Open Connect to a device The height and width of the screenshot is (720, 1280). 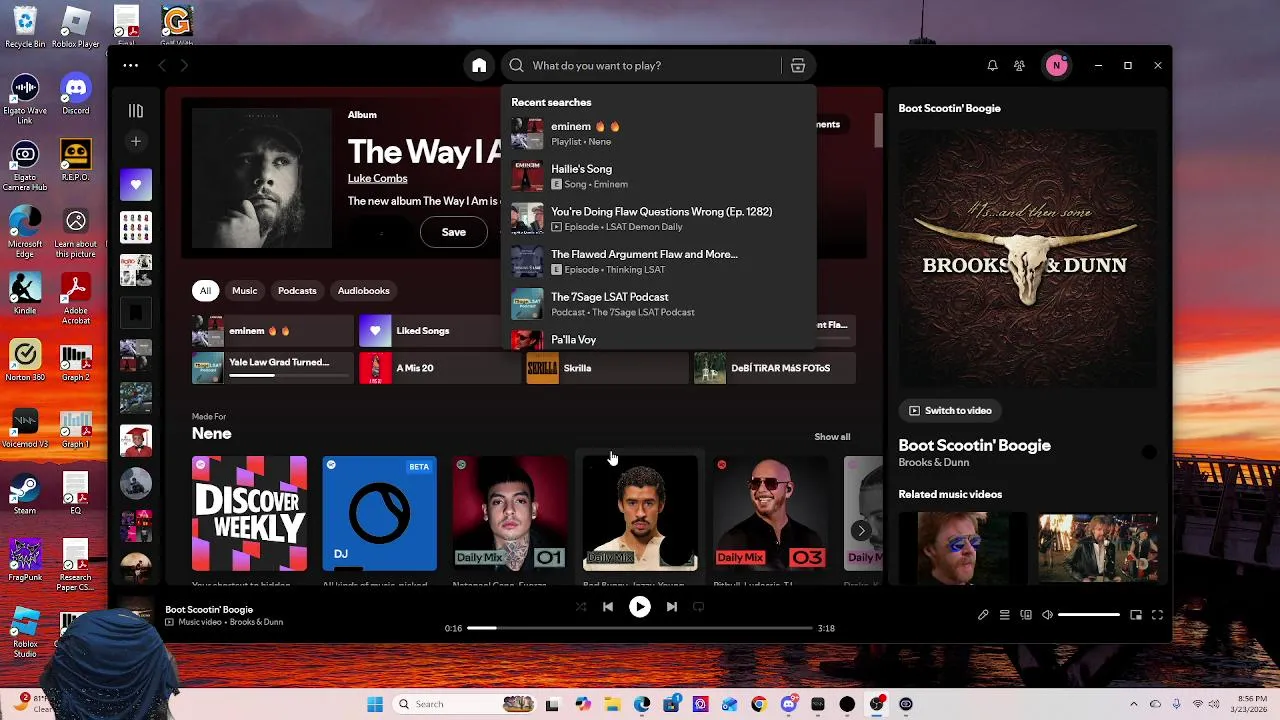tap(1026, 615)
